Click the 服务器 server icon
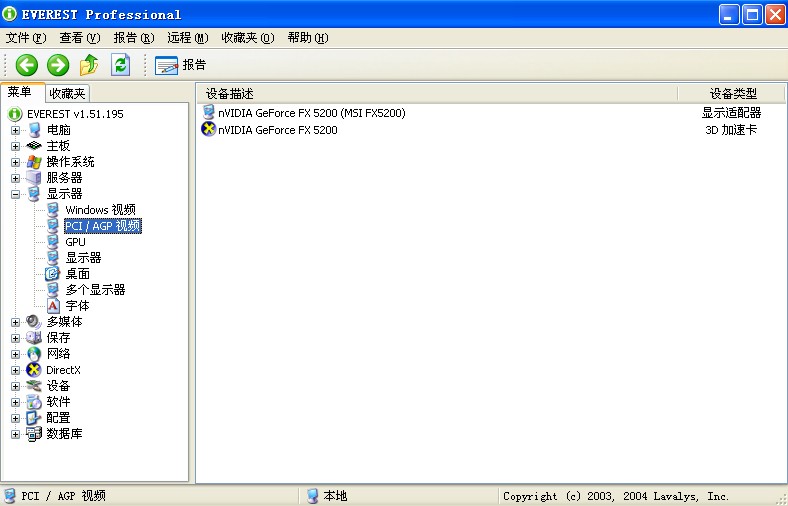 point(34,177)
